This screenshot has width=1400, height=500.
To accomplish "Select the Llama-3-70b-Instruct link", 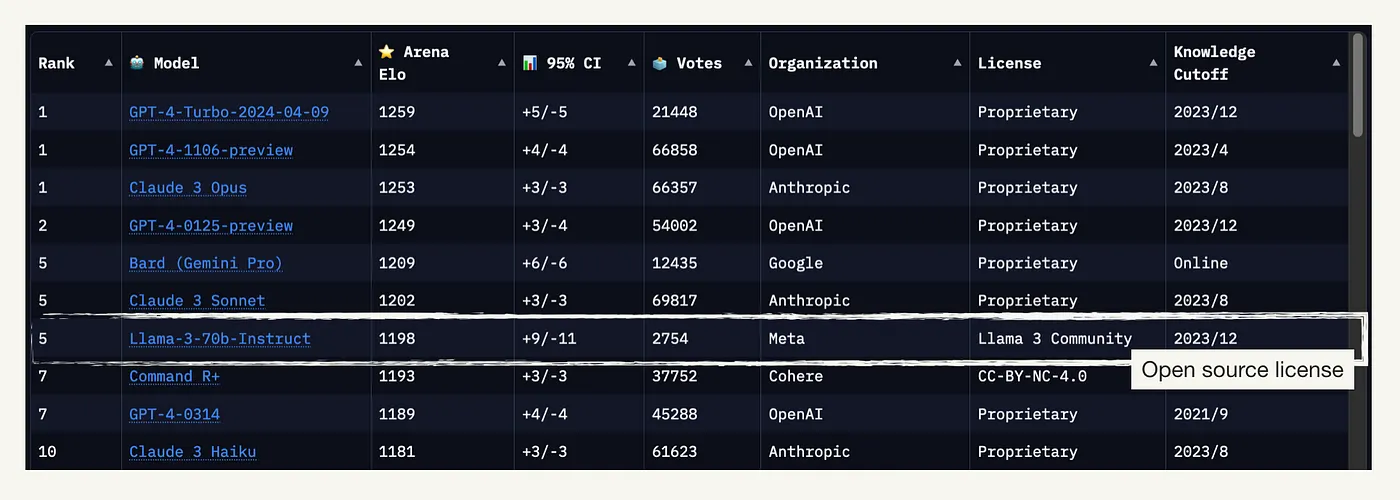I will click(x=220, y=339).
